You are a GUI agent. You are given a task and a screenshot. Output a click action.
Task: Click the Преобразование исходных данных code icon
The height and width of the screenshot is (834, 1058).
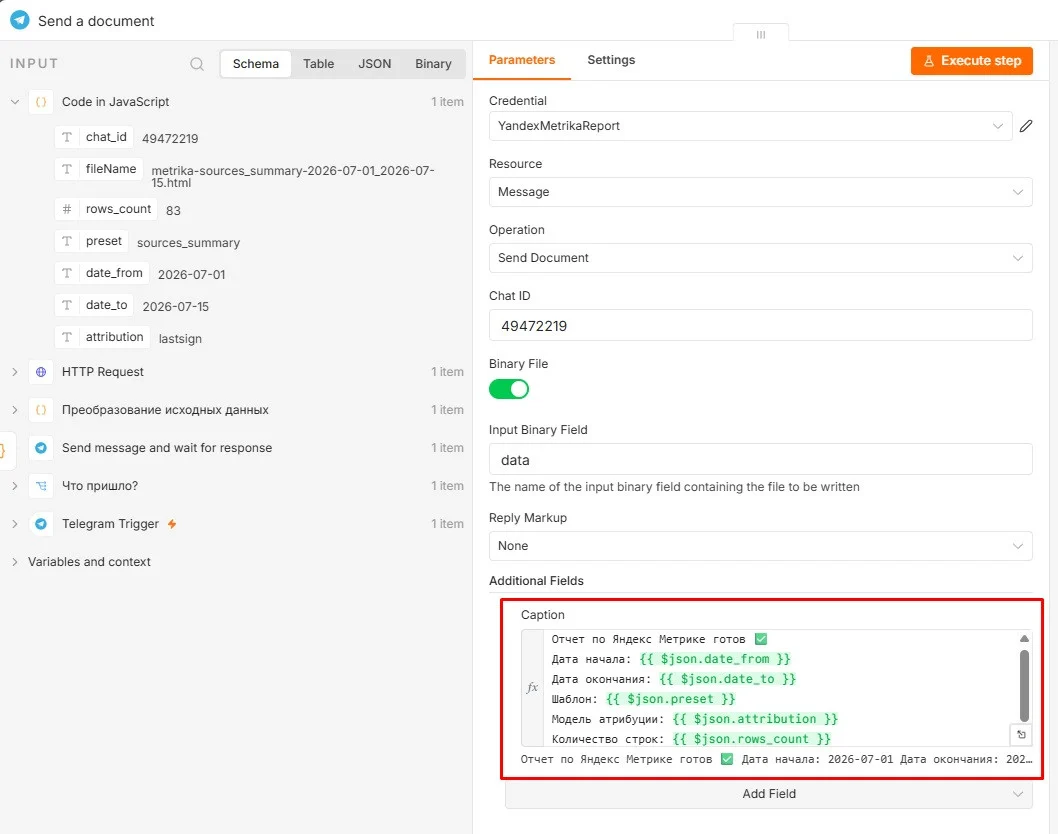tap(41, 410)
